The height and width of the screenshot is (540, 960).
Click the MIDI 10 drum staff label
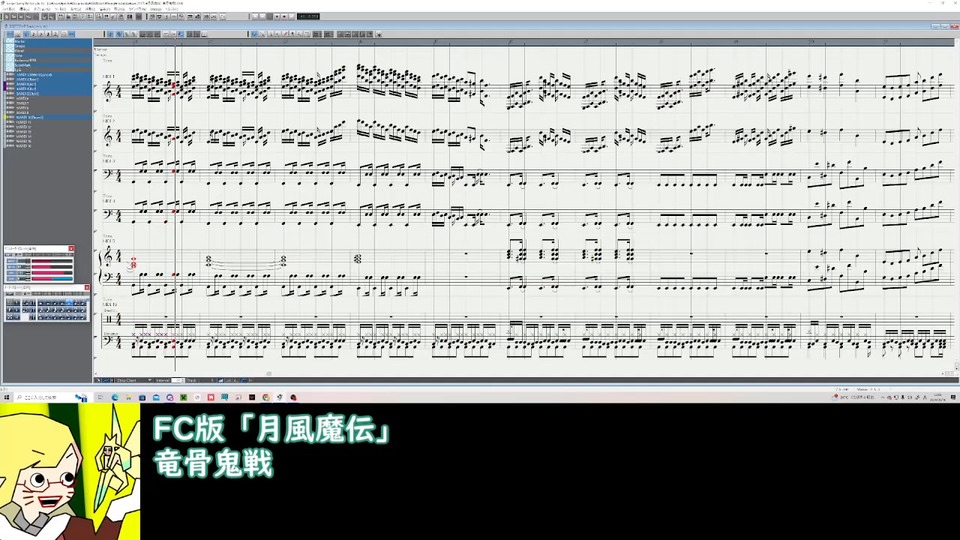pyautogui.click(x=110, y=304)
